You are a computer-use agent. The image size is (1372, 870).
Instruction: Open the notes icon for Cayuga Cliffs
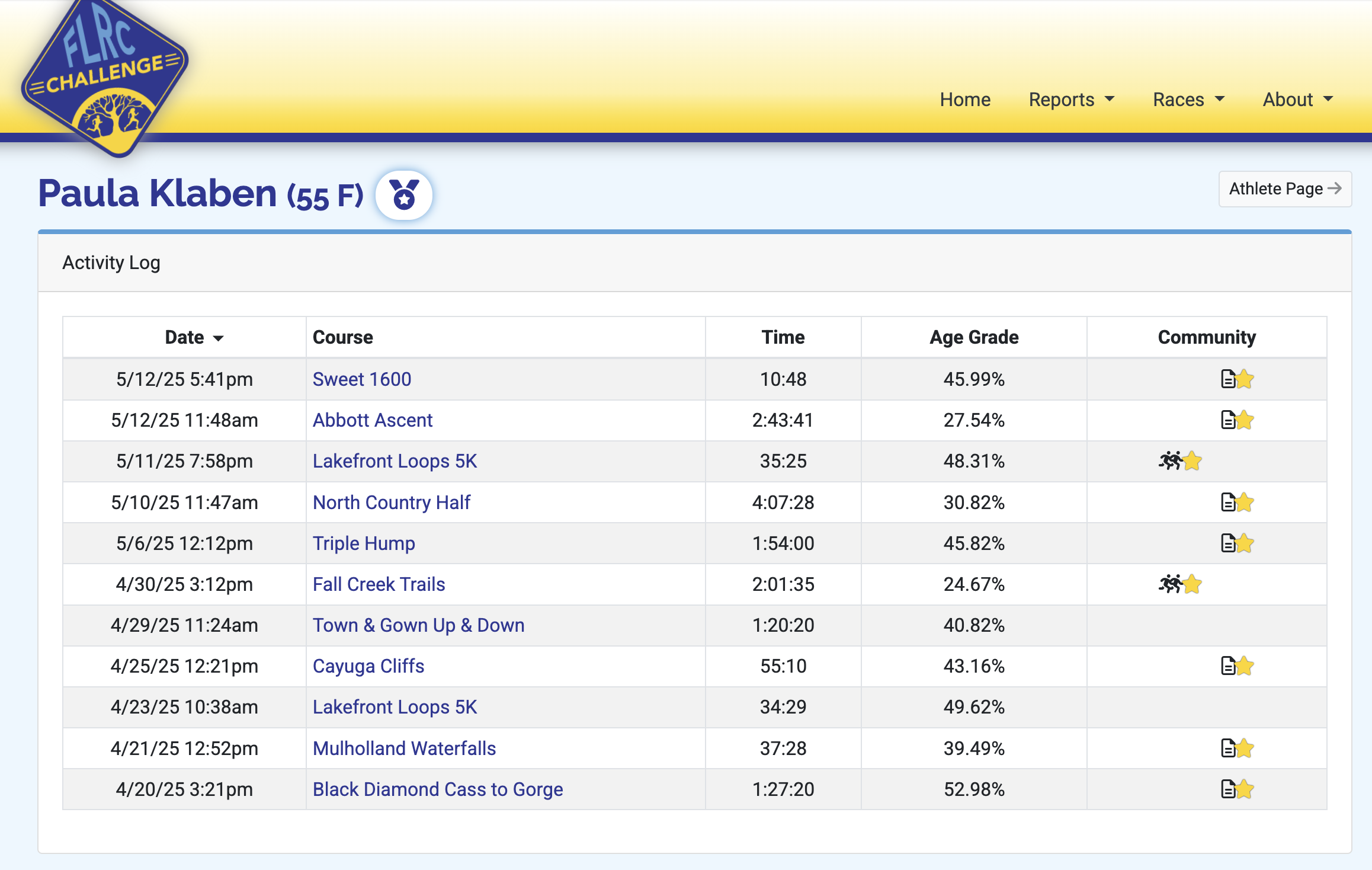pos(1228,666)
